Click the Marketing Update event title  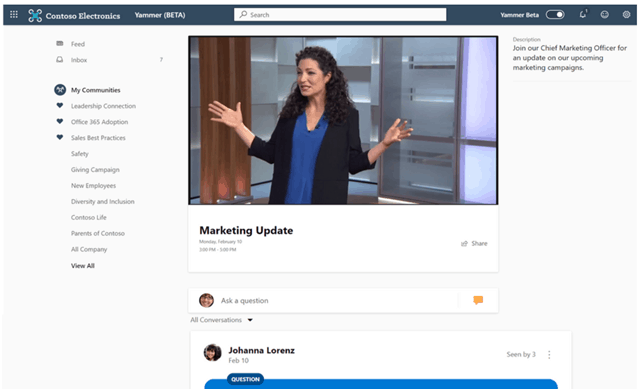[x=246, y=231]
